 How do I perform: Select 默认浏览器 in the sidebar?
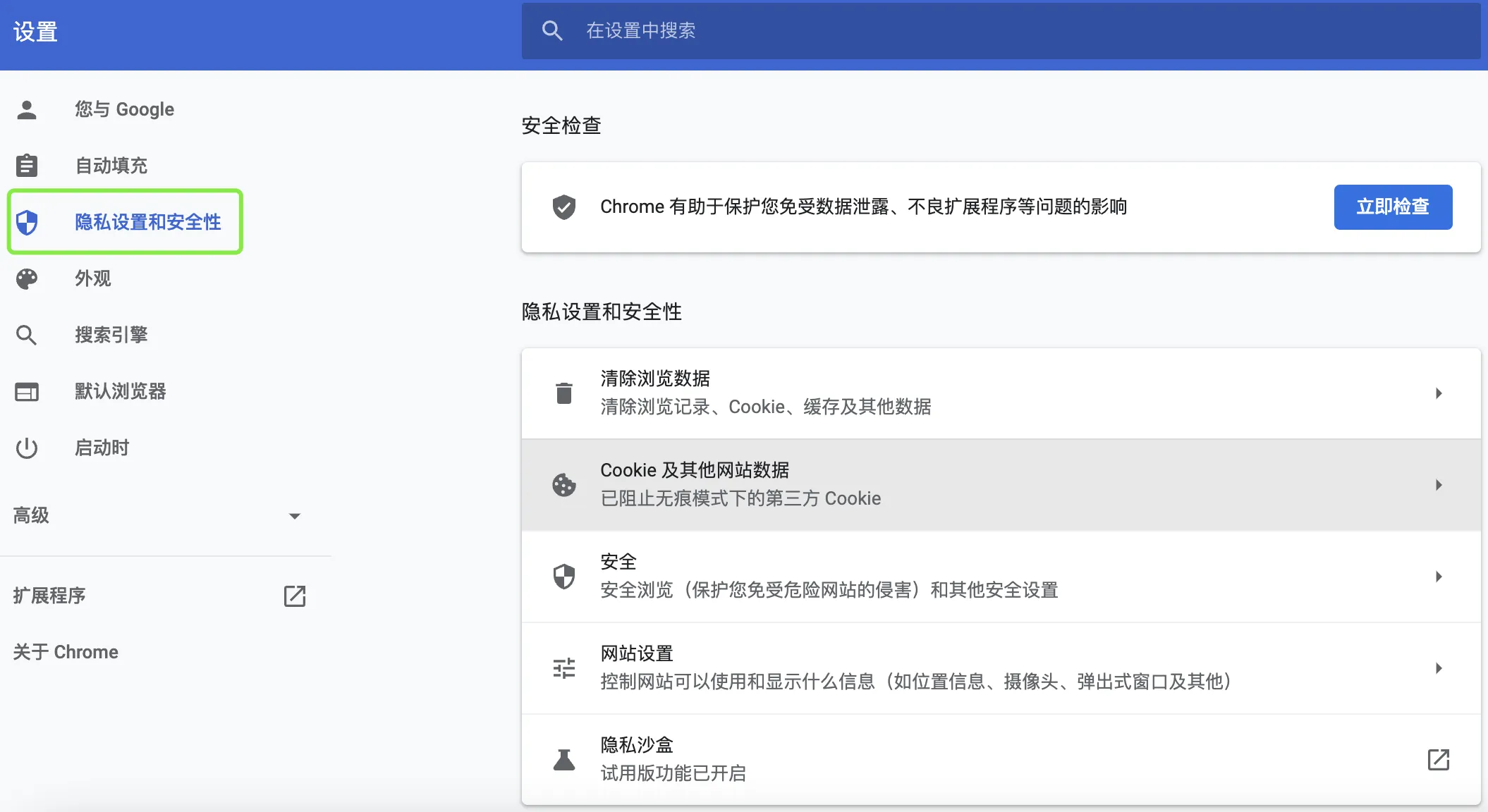tap(121, 391)
